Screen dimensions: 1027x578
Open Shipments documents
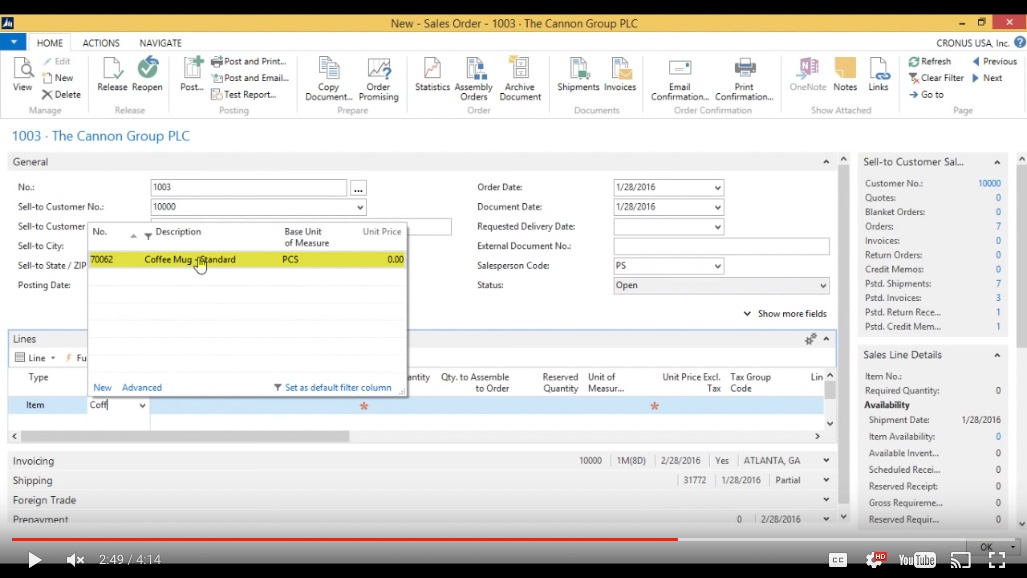pos(578,75)
